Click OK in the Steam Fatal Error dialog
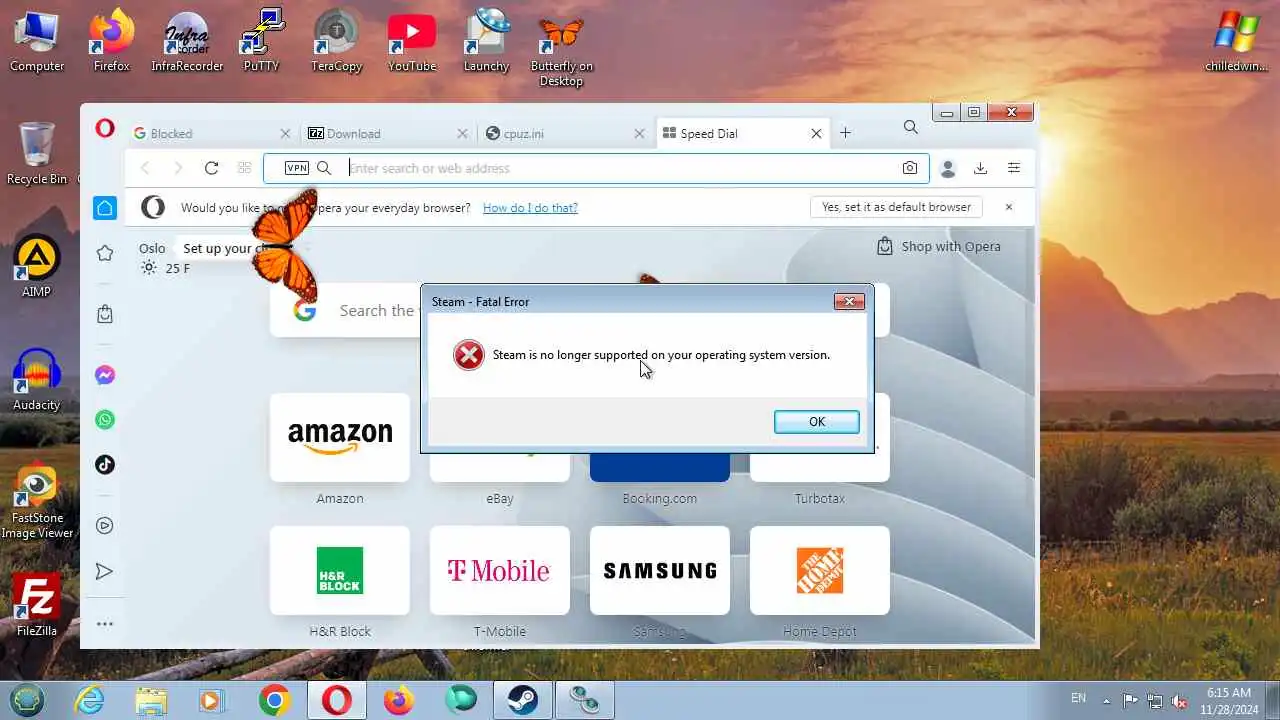The height and width of the screenshot is (720, 1280). click(816, 422)
